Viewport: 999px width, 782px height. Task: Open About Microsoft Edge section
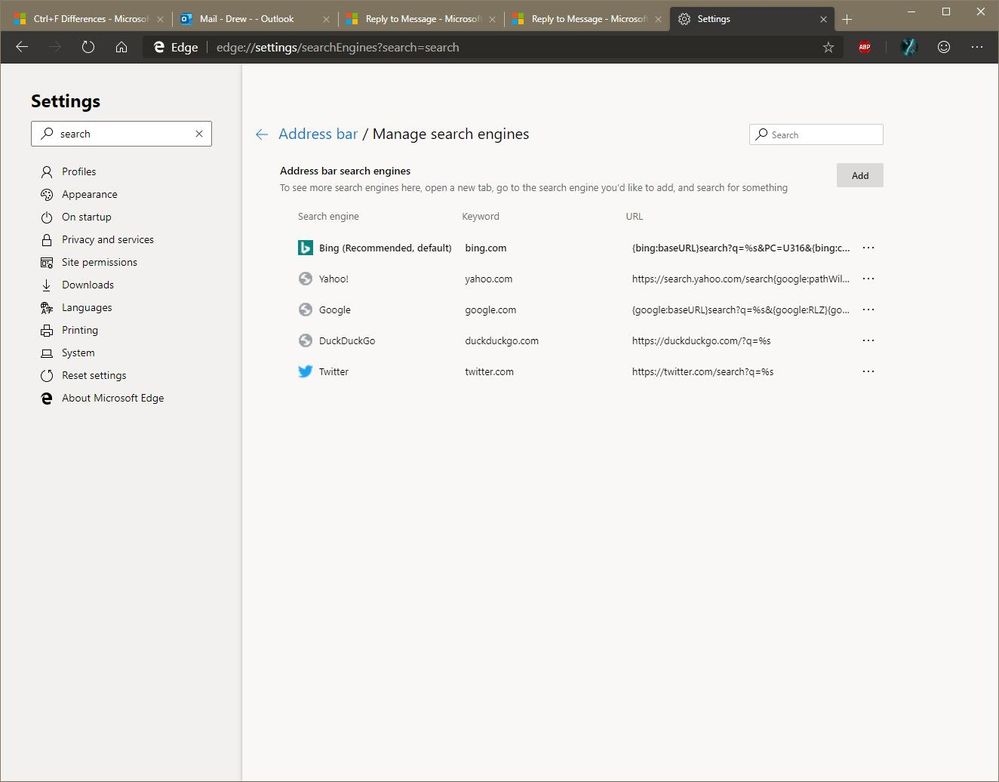102,398
